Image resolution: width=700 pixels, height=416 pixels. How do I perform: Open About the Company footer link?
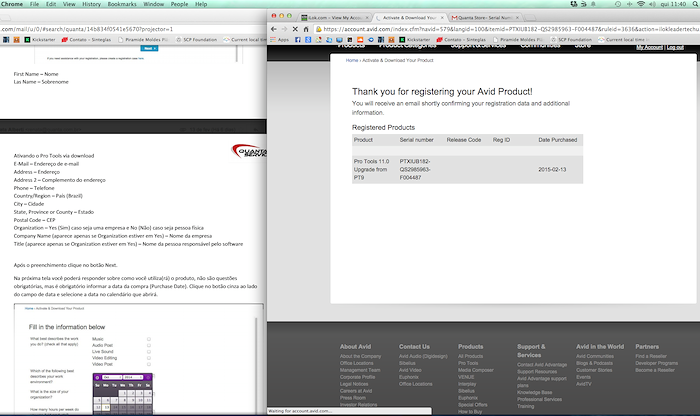(360, 356)
